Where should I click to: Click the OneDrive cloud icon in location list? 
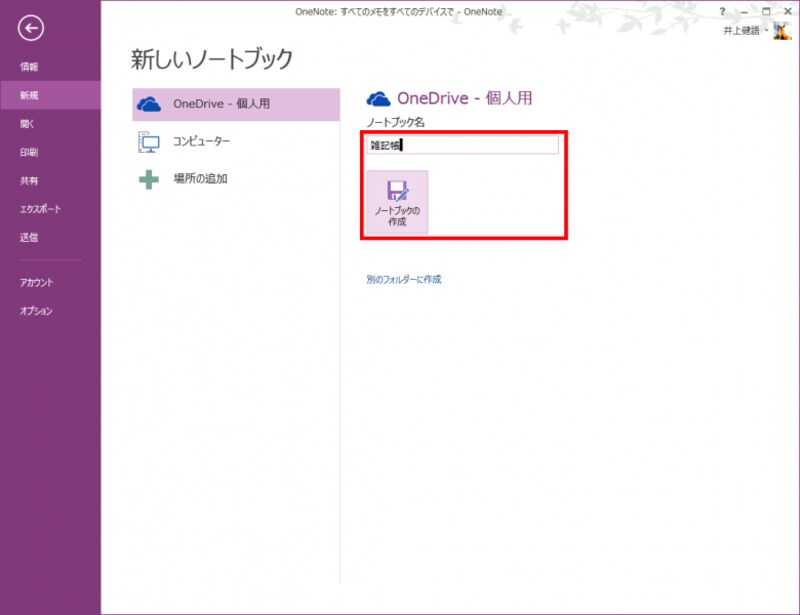click(x=149, y=104)
